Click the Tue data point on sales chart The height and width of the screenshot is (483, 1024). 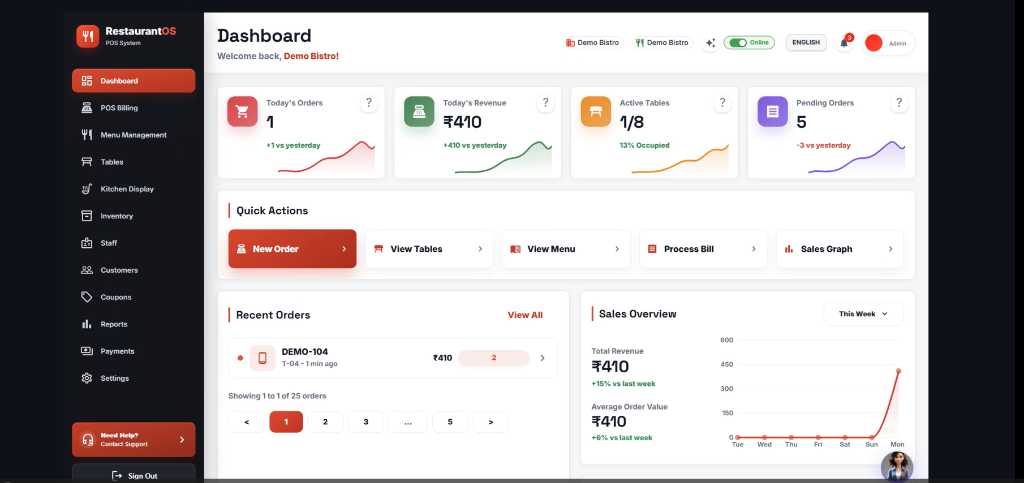pos(737,437)
